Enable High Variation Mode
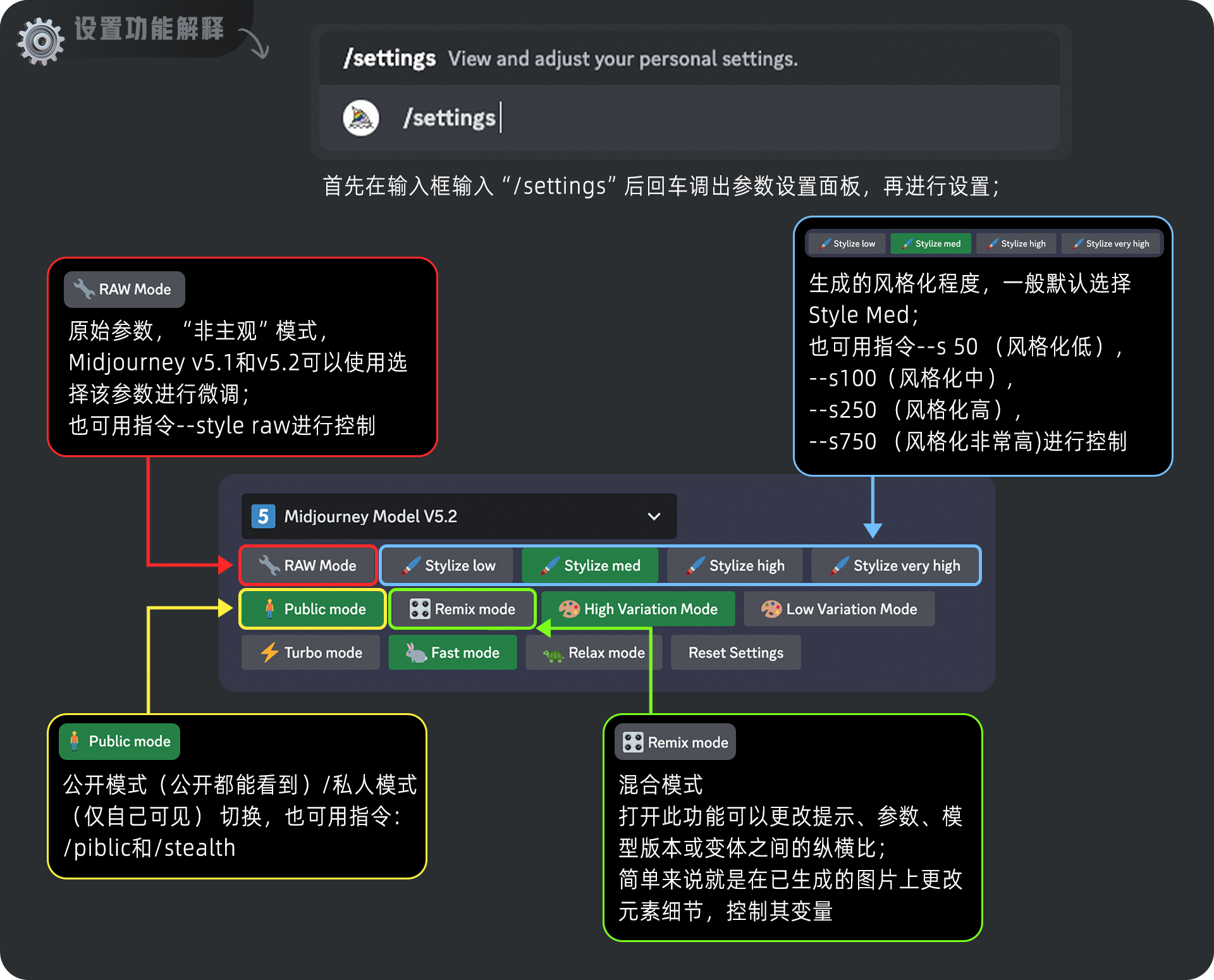This screenshot has width=1214, height=980. click(638, 609)
